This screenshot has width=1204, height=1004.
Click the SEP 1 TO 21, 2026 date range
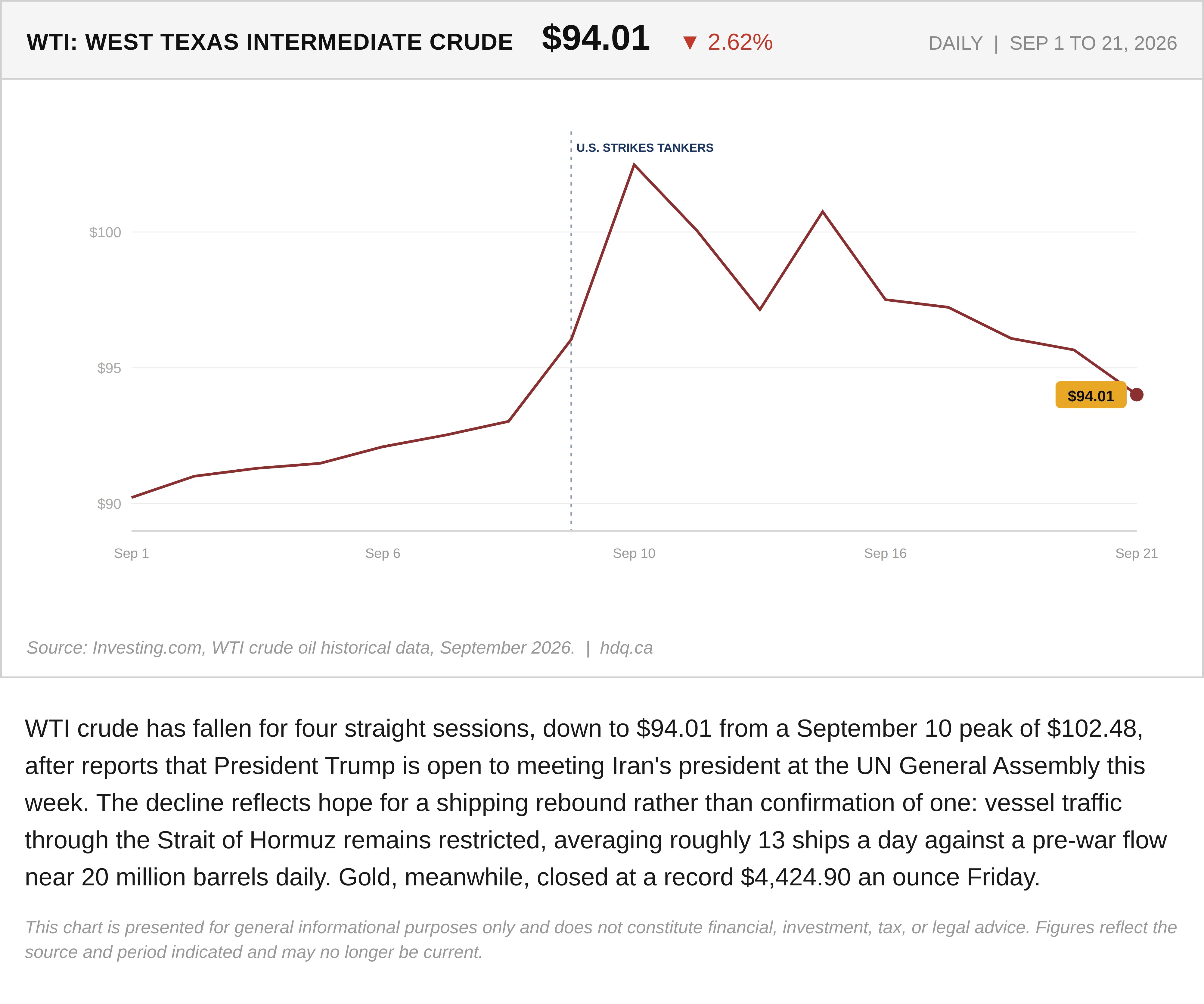point(1093,44)
